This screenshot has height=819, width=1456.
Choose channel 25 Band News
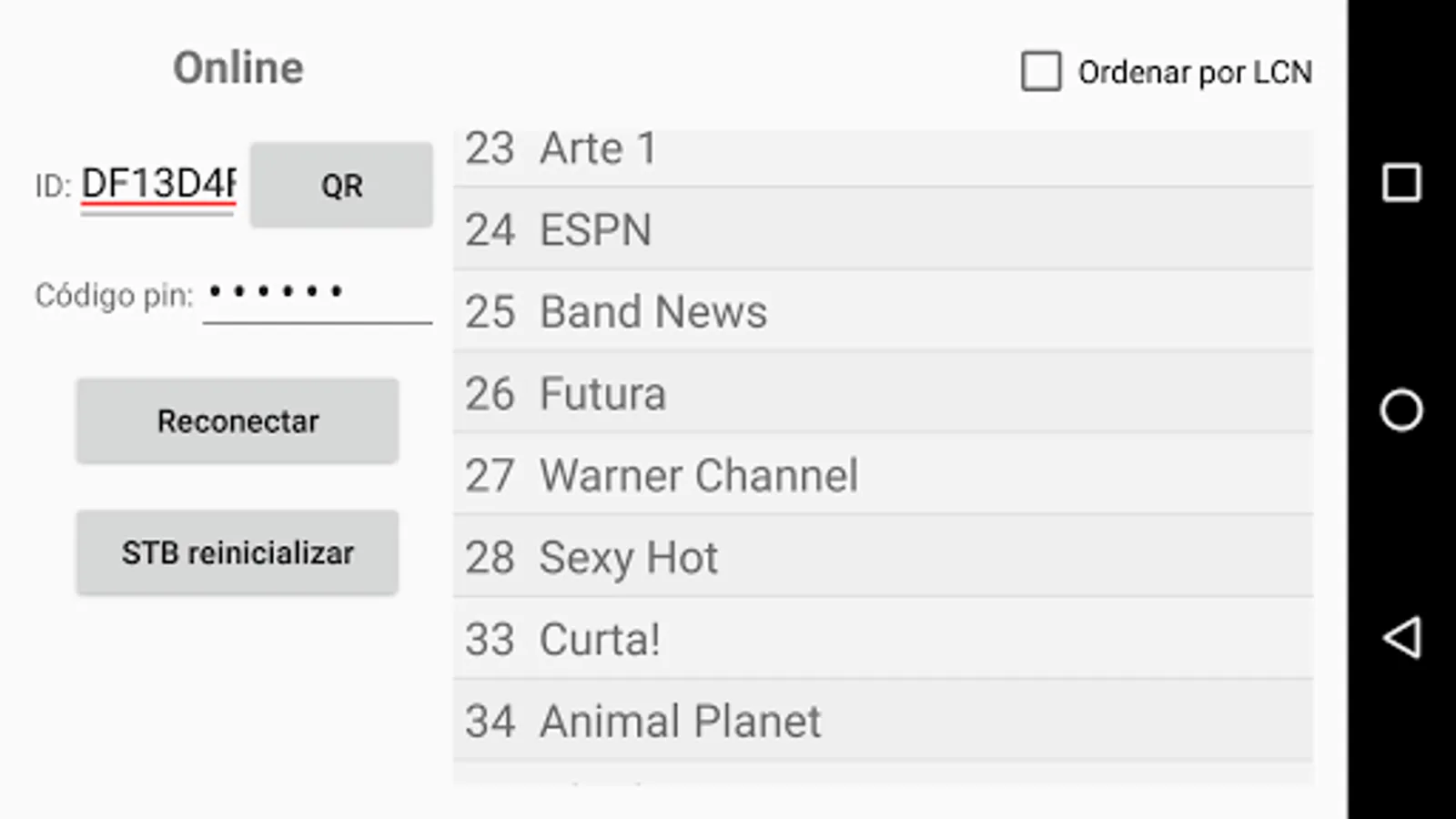coord(883,311)
